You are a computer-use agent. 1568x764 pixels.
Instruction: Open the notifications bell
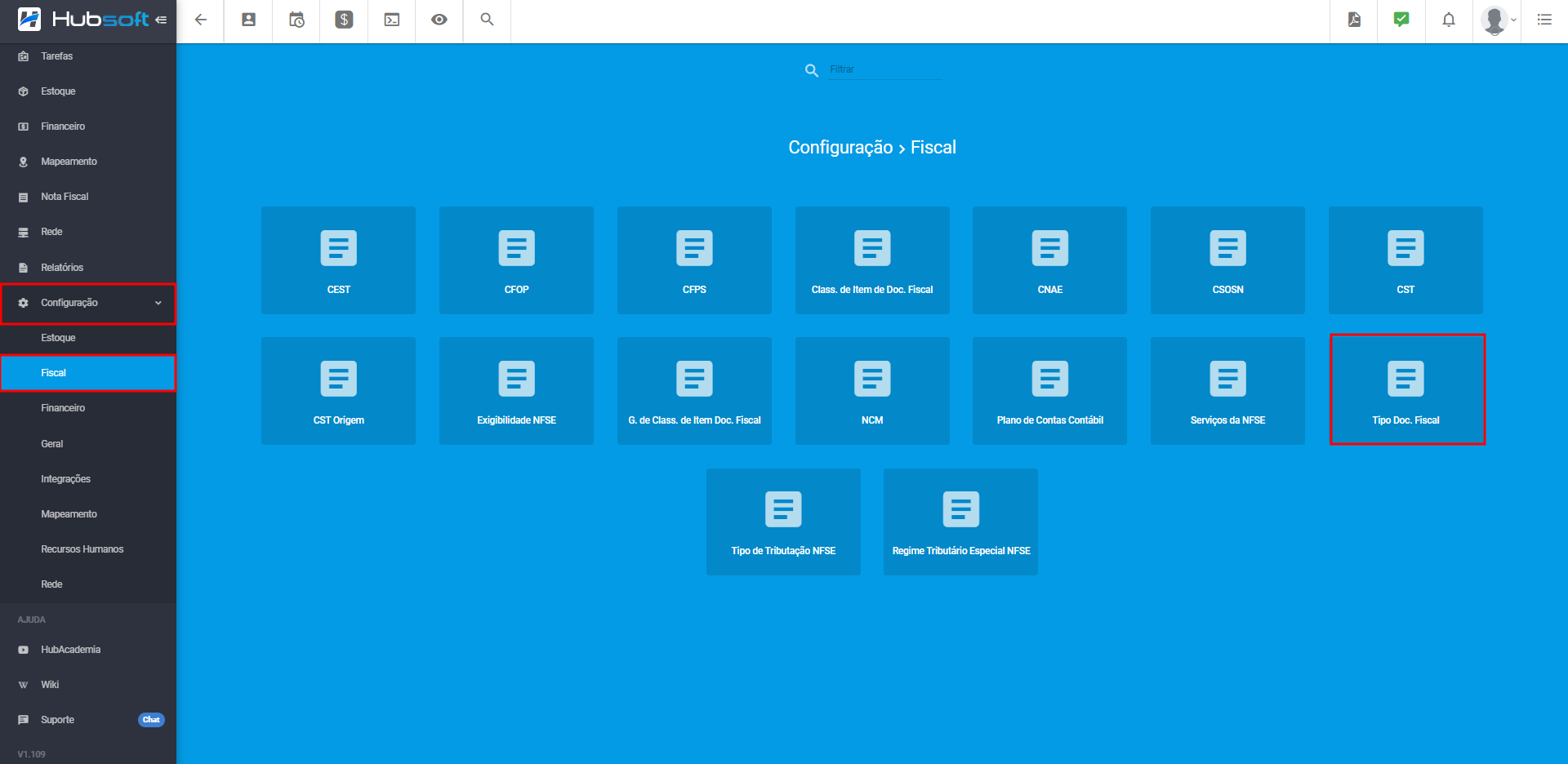pos(1449,20)
